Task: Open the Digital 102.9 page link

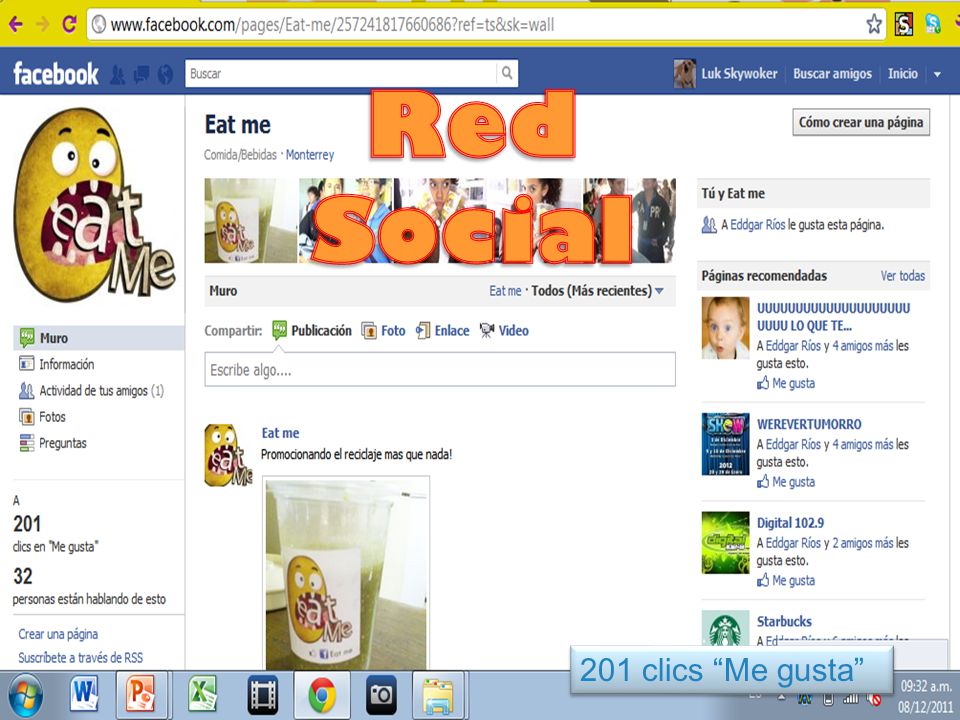Action: click(x=790, y=523)
